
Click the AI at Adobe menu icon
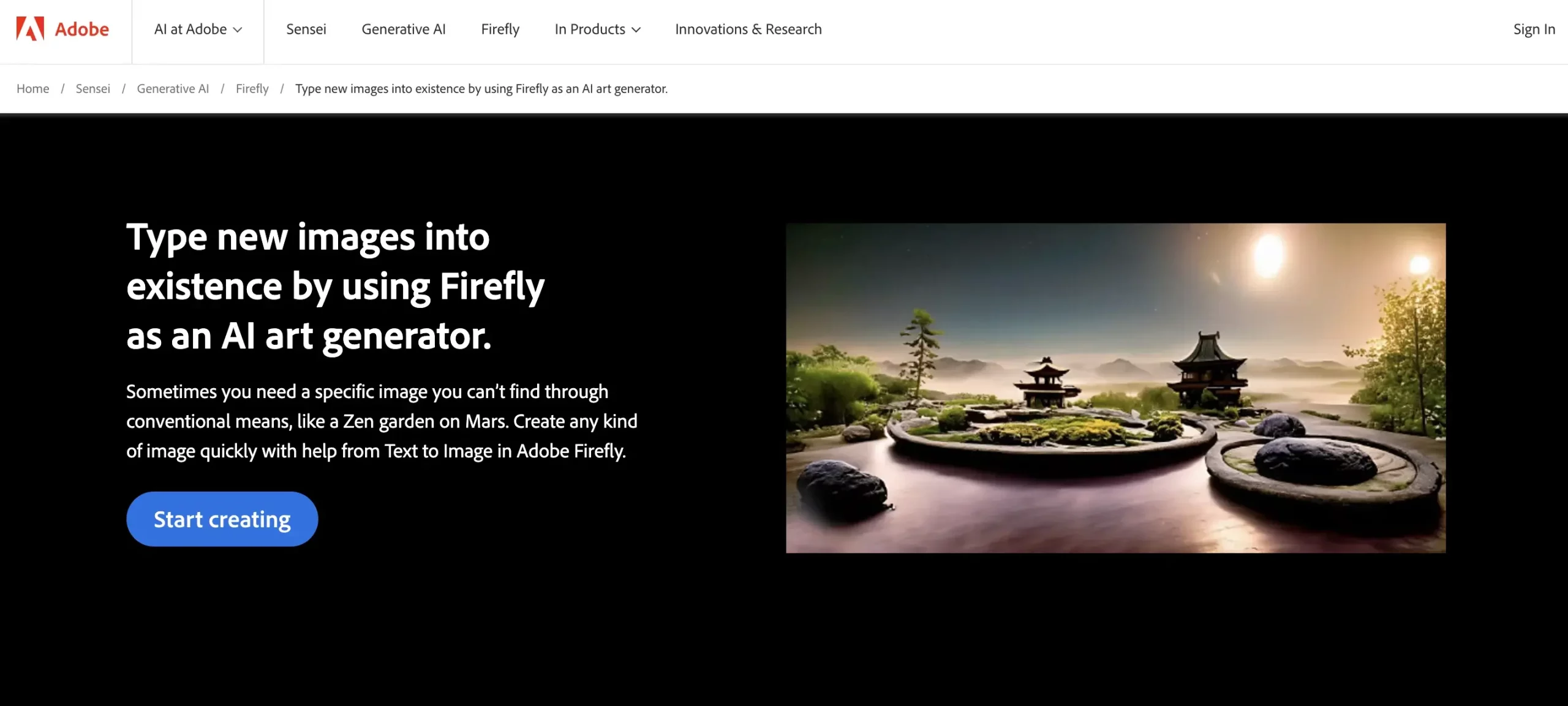pyautogui.click(x=238, y=28)
